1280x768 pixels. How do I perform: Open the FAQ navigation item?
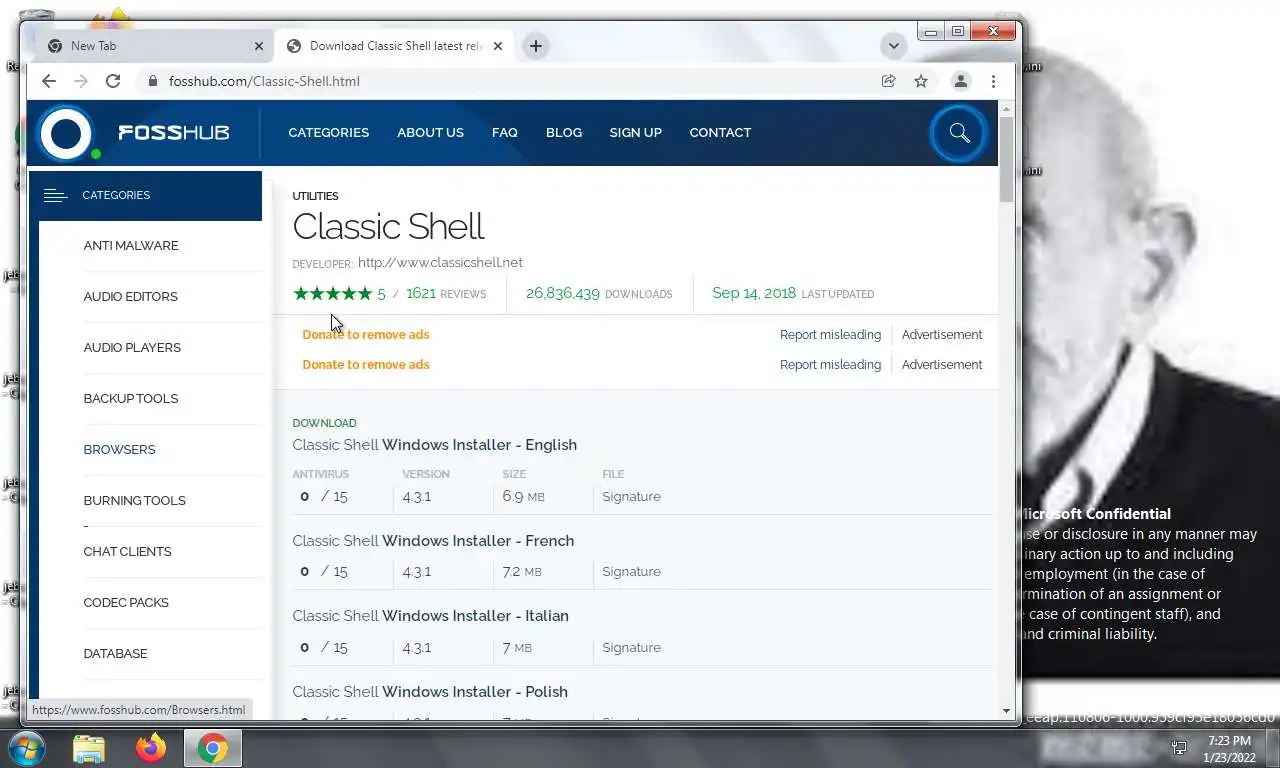click(505, 132)
